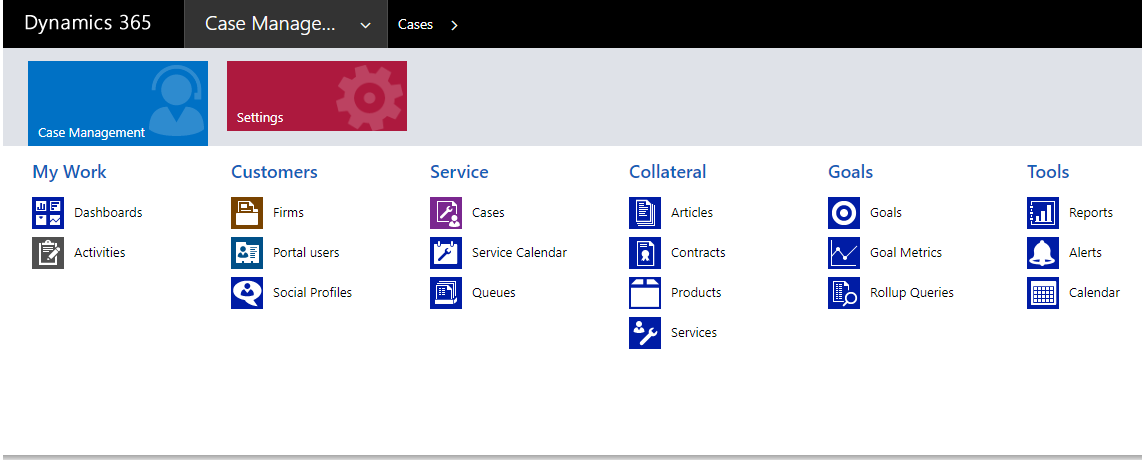1142x460 pixels.
Task: Open the Firms folder icon
Action: coord(247,213)
